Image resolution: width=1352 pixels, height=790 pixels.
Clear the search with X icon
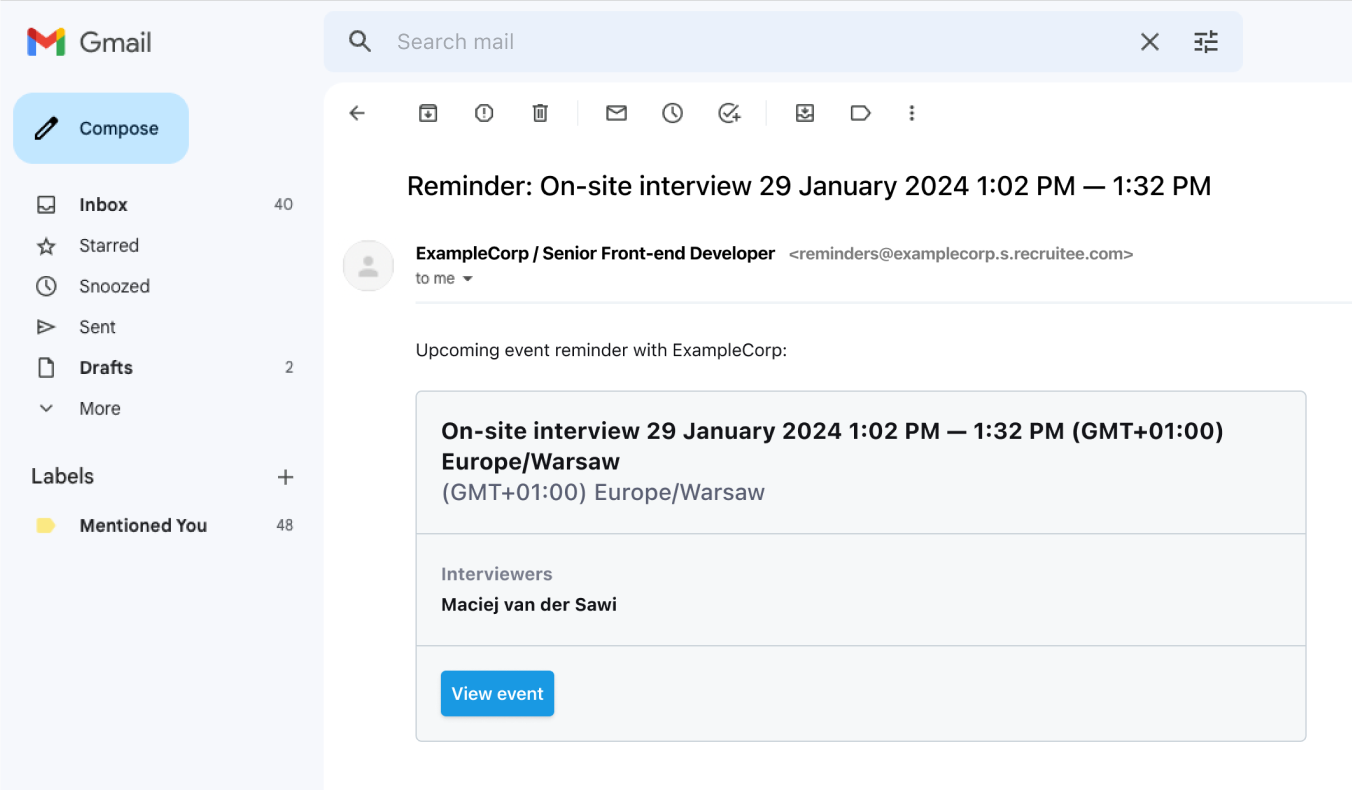coord(1150,42)
